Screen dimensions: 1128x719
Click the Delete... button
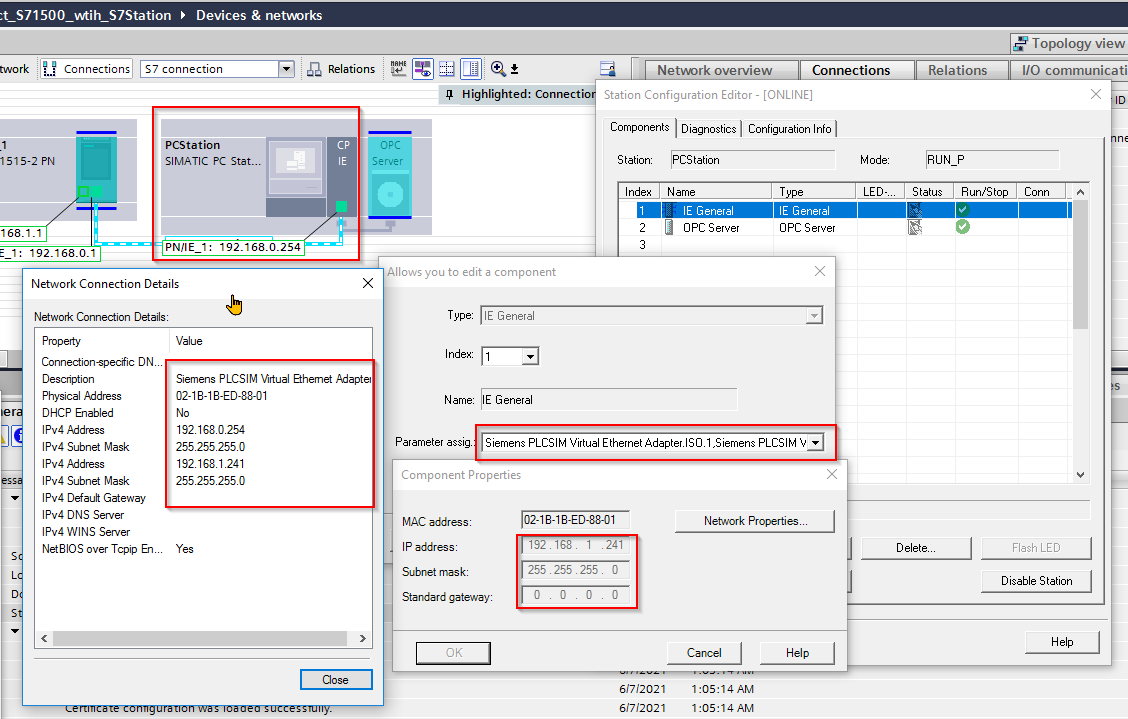coord(916,548)
